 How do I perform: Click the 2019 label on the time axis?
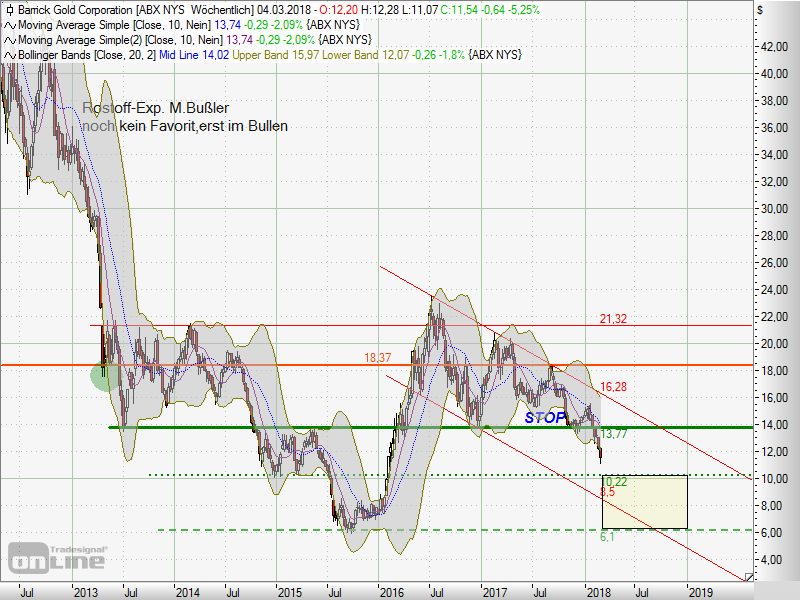pyautogui.click(x=701, y=592)
